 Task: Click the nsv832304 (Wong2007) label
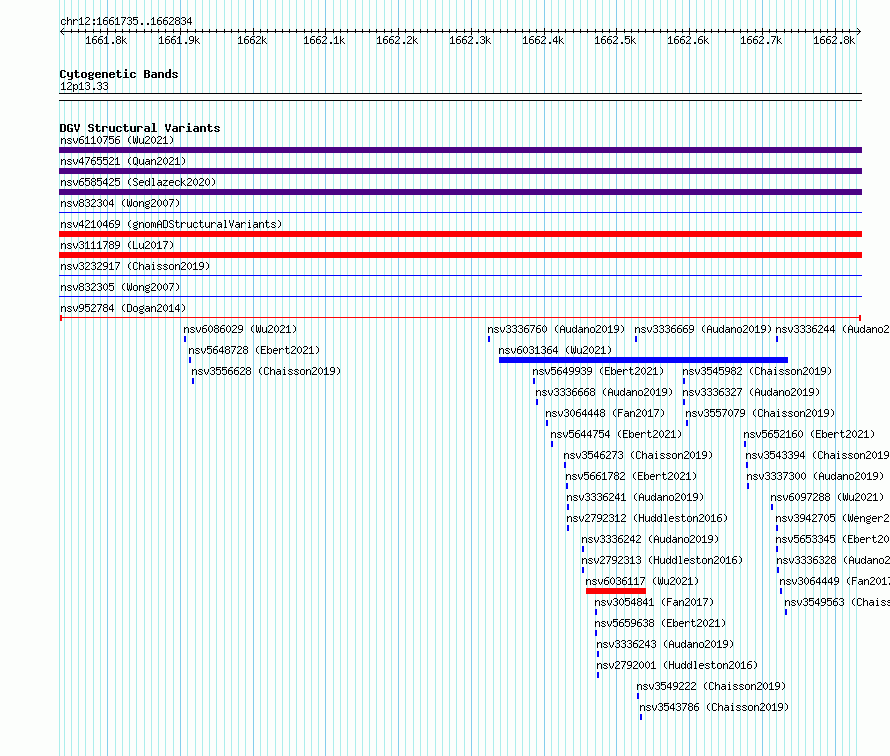(120, 203)
